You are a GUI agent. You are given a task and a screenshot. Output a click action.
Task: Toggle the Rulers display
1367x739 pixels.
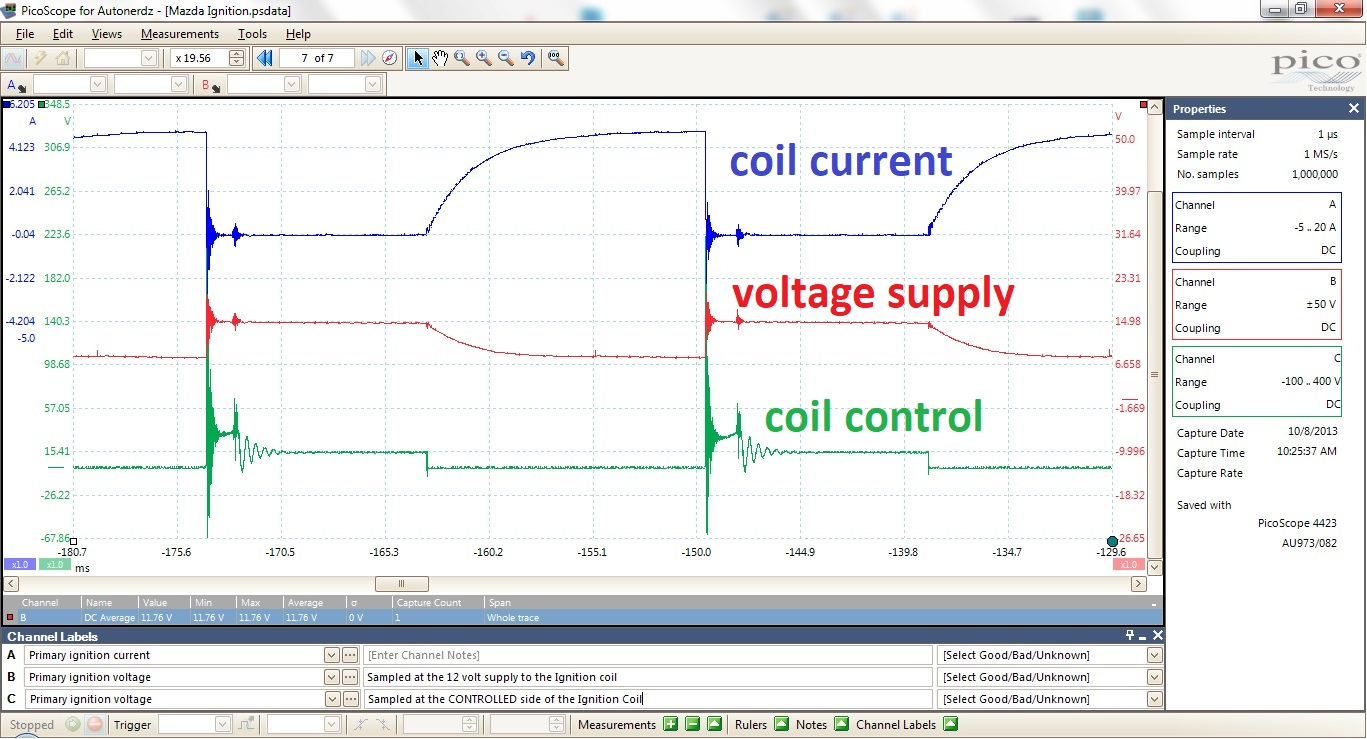[x=783, y=724]
